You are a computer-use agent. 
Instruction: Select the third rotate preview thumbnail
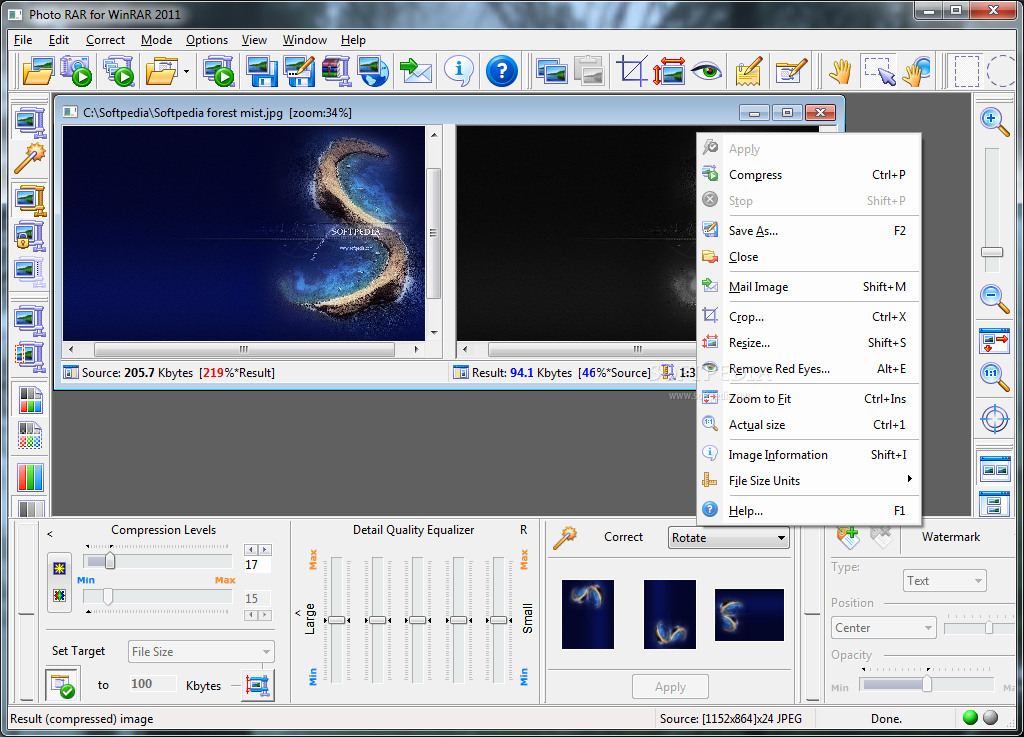tap(749, 615)
